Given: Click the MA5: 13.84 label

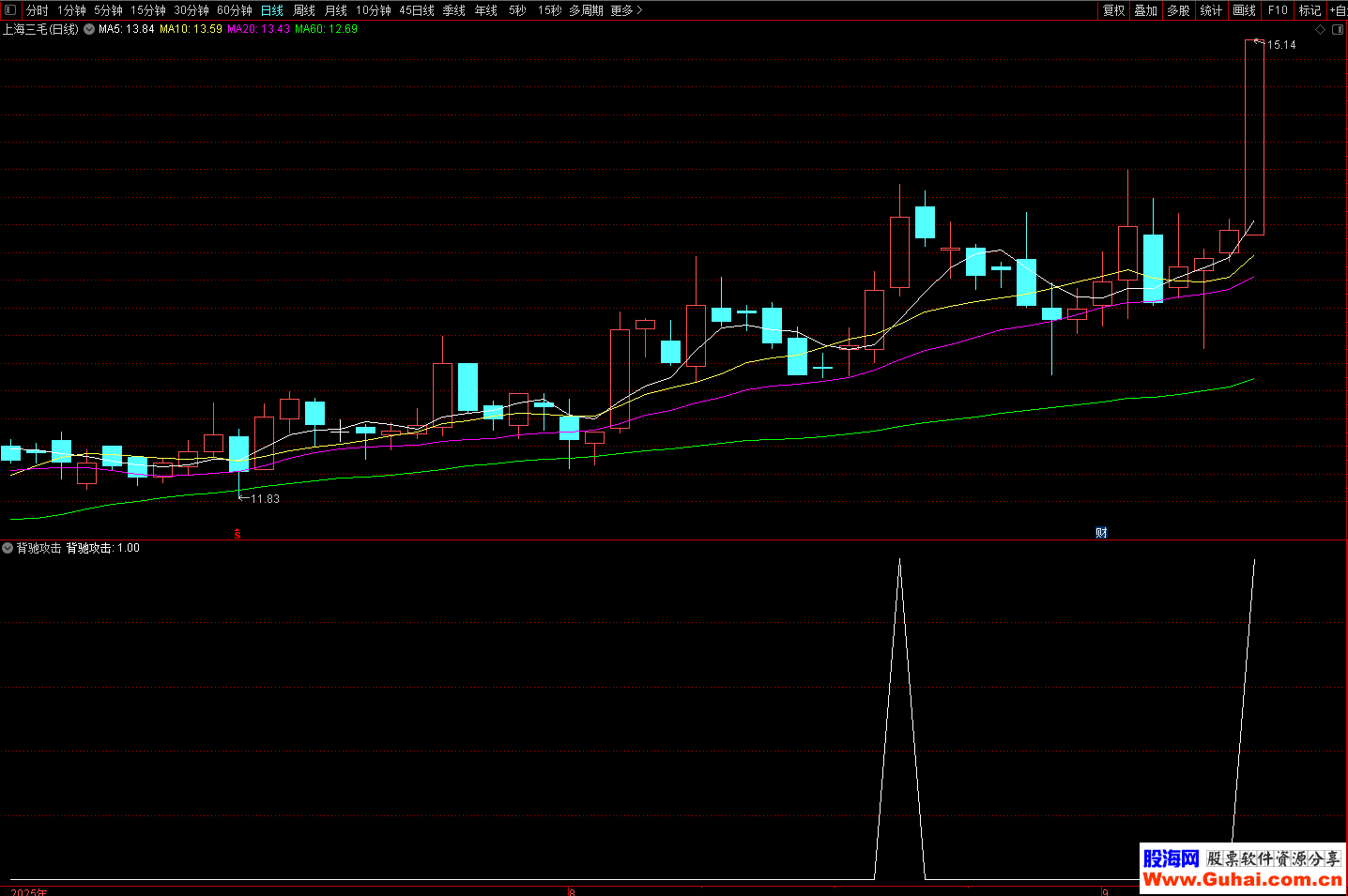Looking at the screenshot, I should [127, 29].
